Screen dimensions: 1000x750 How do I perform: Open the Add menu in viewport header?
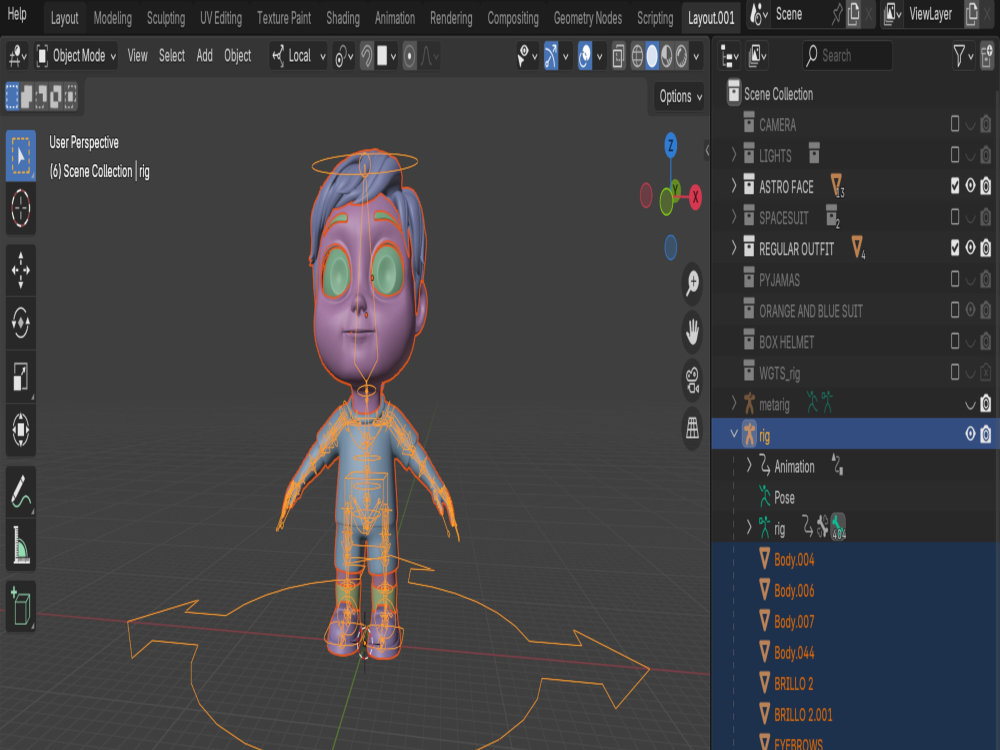coord(204,57)
